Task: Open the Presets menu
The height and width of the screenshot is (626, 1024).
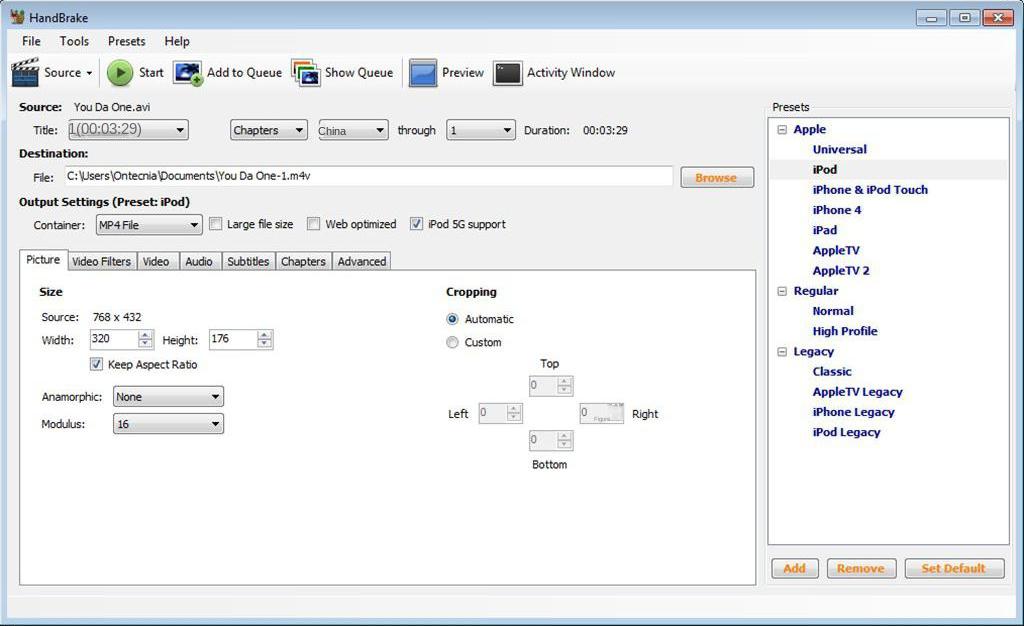Action: coord(126,41)
